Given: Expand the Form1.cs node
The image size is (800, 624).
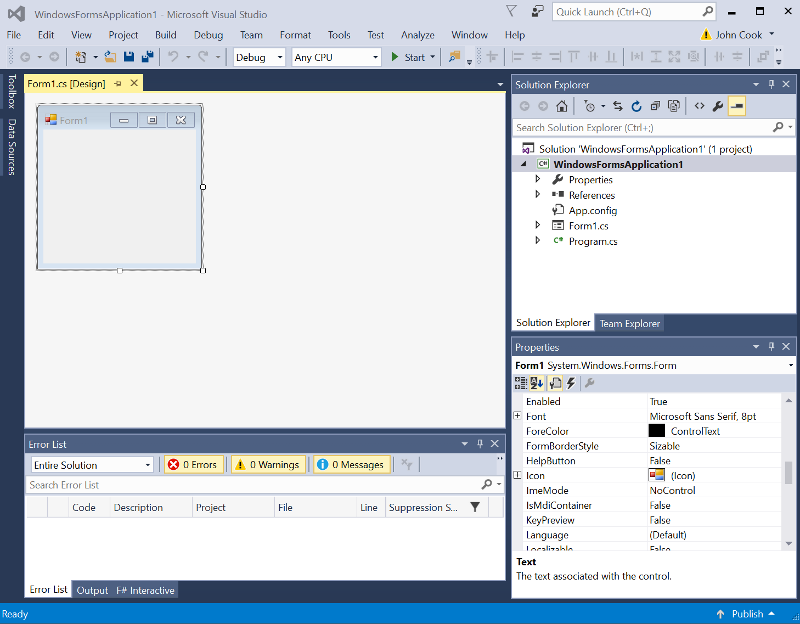Looking at the screenshot, I should coord(537,225).
